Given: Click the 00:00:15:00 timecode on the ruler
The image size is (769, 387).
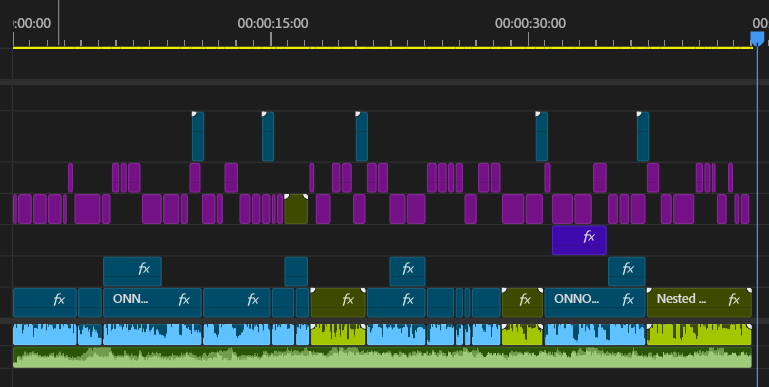Looking at the screenshot, I should click(273, 23).
